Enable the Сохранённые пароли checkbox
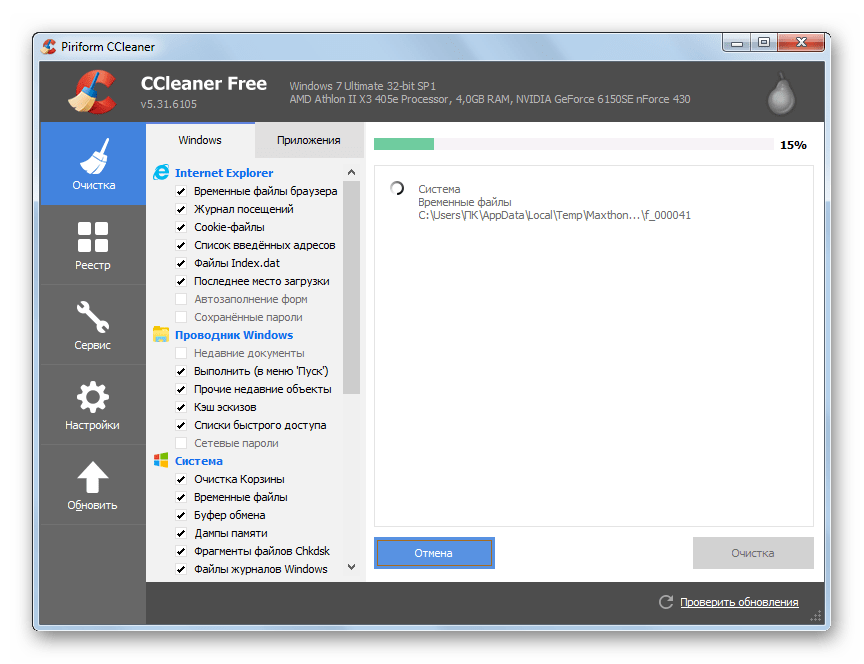Image resolution: width=864 pixels, height=664 pixels. (181, 317)
